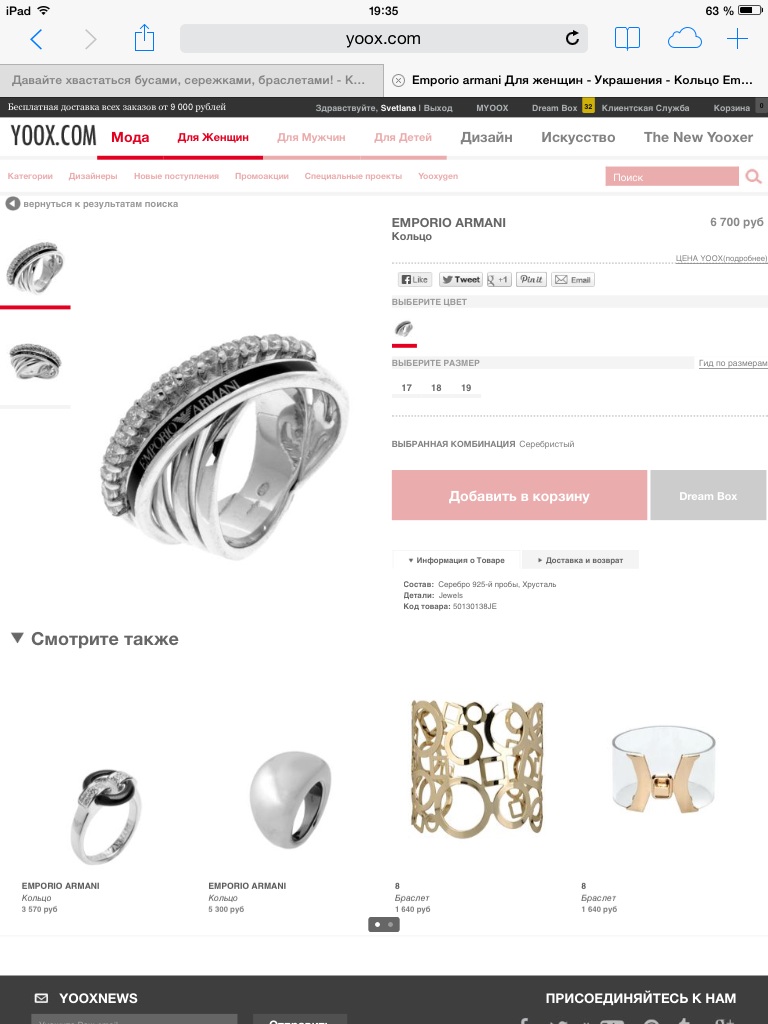Click the search magnifier icon
768x1024 pixels.
tap(754, 177)
